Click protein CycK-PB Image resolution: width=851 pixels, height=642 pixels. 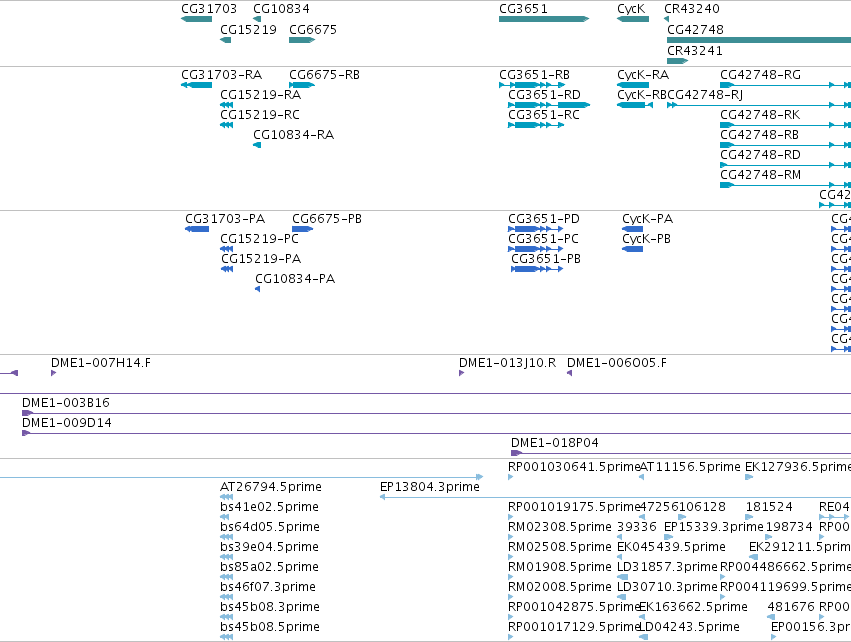[x=632, y=249]
